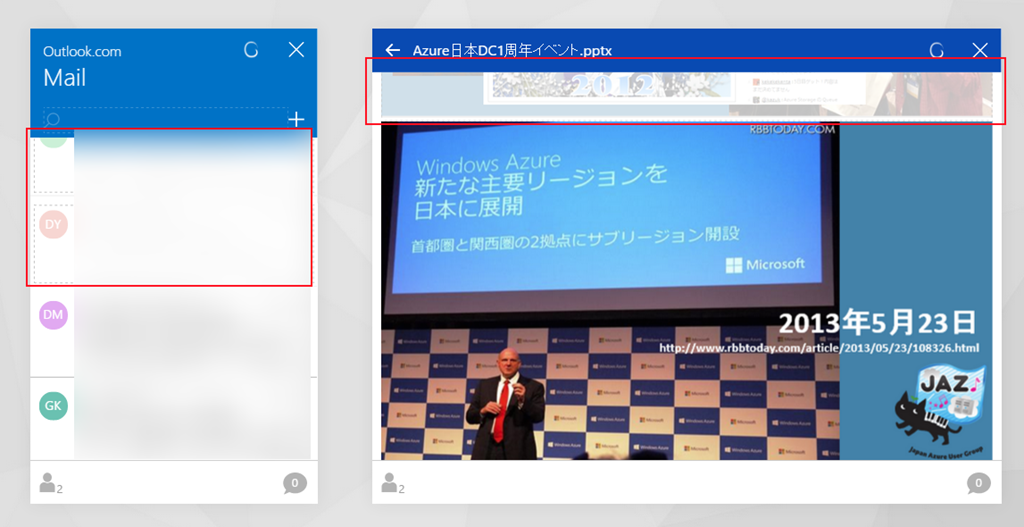1024x527 pixels.
Task: Open comments bubble in Mail panel footer
Action: tap(294, 484)
